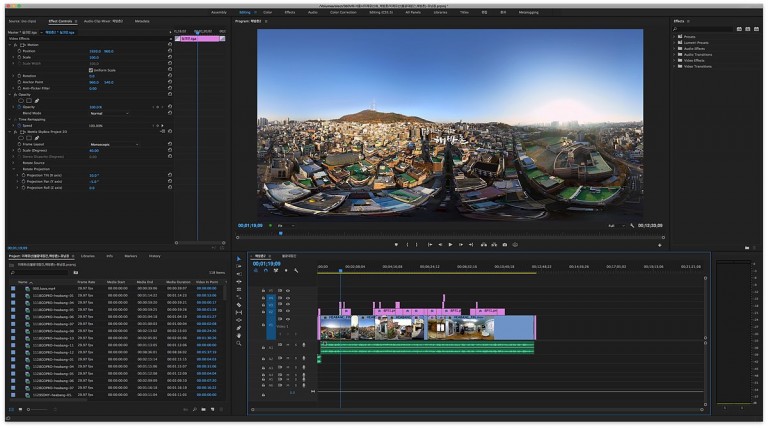Select the Hand tool

[239, 334]
